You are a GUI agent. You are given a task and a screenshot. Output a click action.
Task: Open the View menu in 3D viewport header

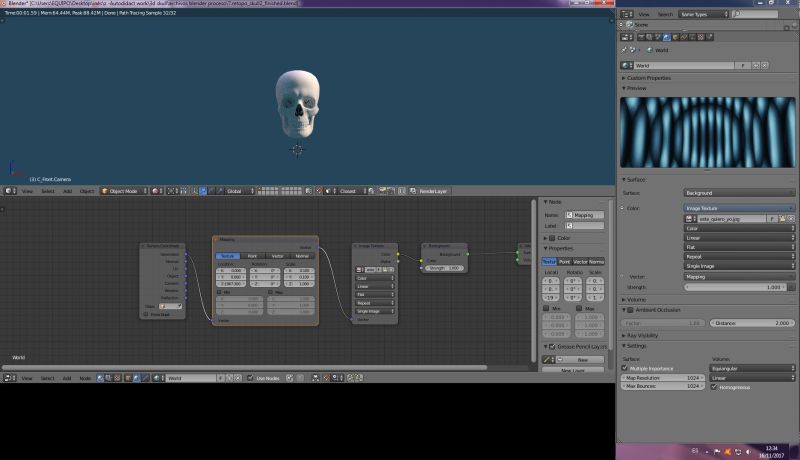pos(27,191)
